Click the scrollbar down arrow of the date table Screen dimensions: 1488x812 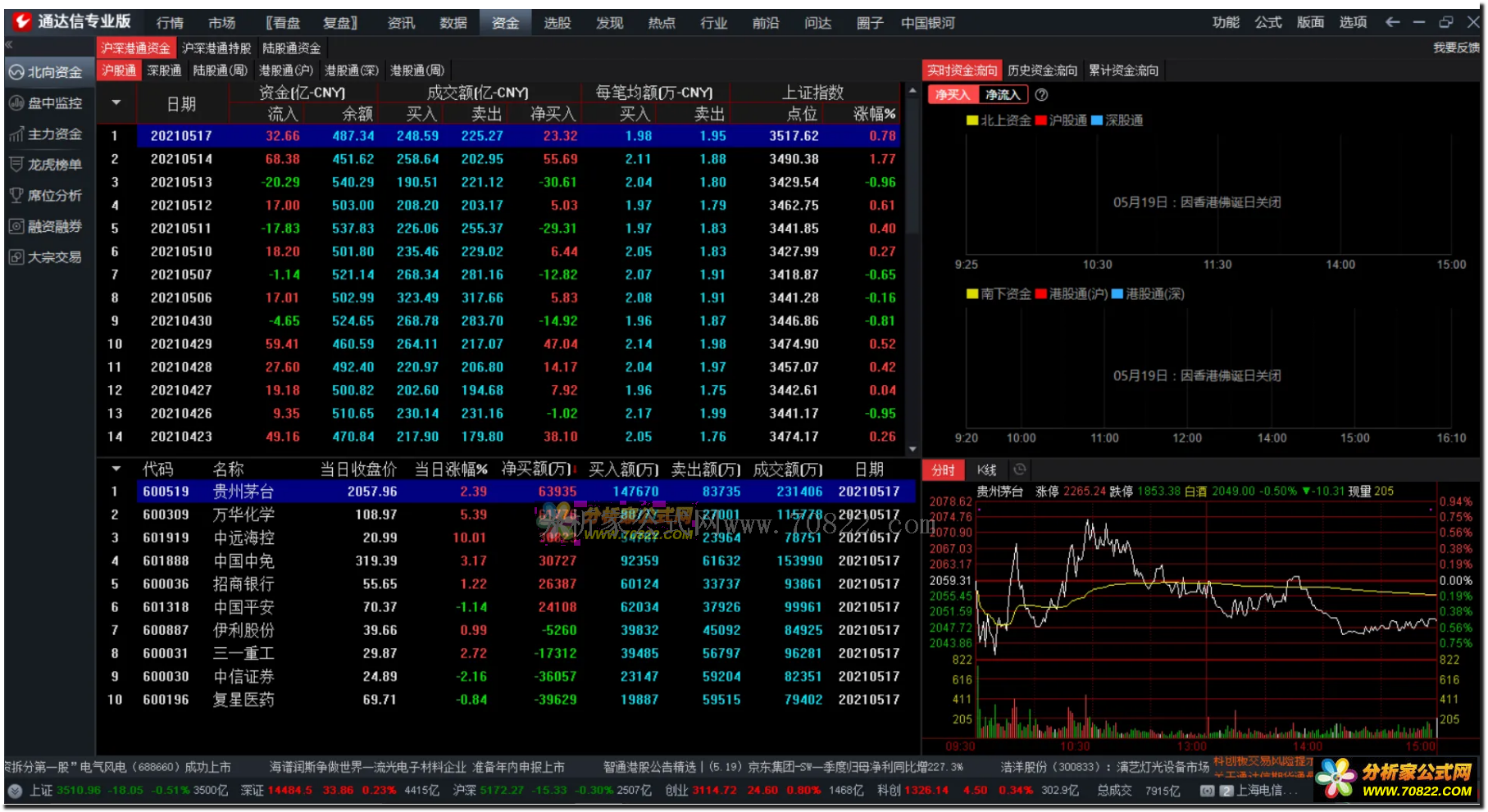coord(912,449)
